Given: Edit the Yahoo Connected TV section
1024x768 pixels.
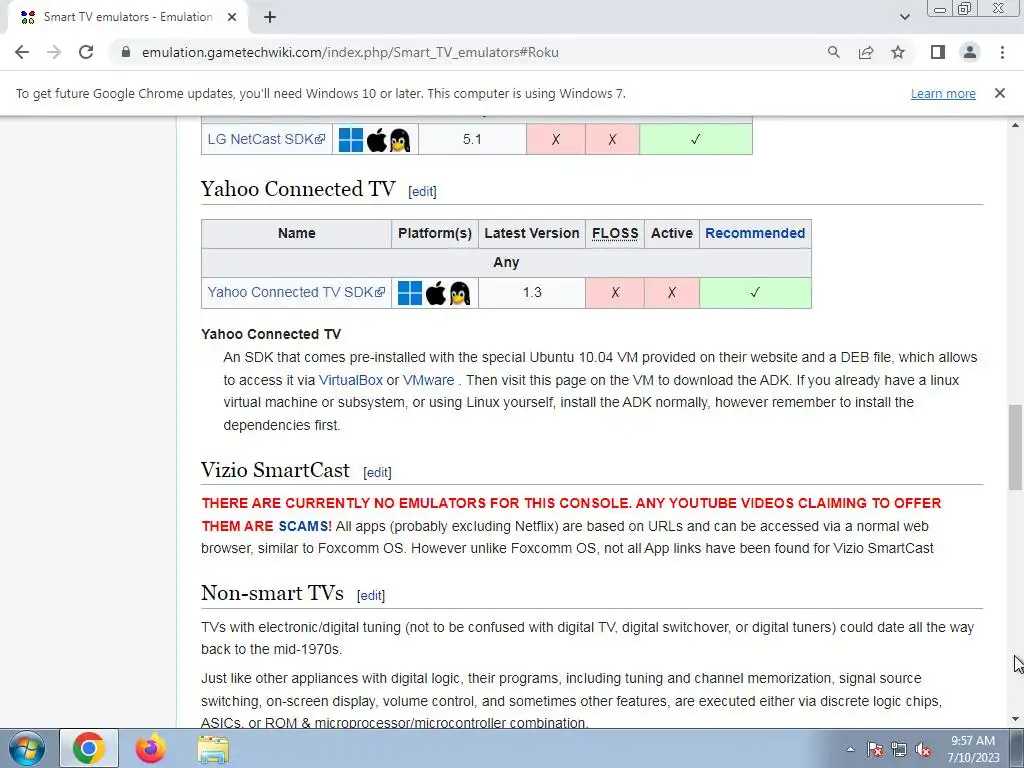Looking at the screenshot, I should click(x=422, y=191).
